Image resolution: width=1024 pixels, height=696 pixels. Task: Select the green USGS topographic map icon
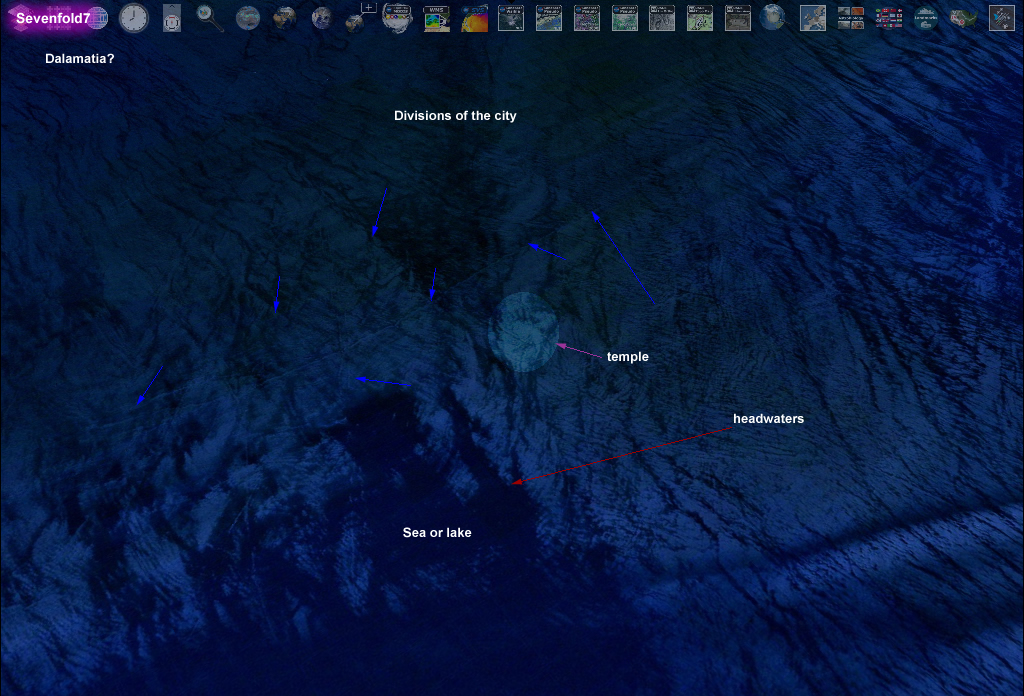click(x=699, y=18)
